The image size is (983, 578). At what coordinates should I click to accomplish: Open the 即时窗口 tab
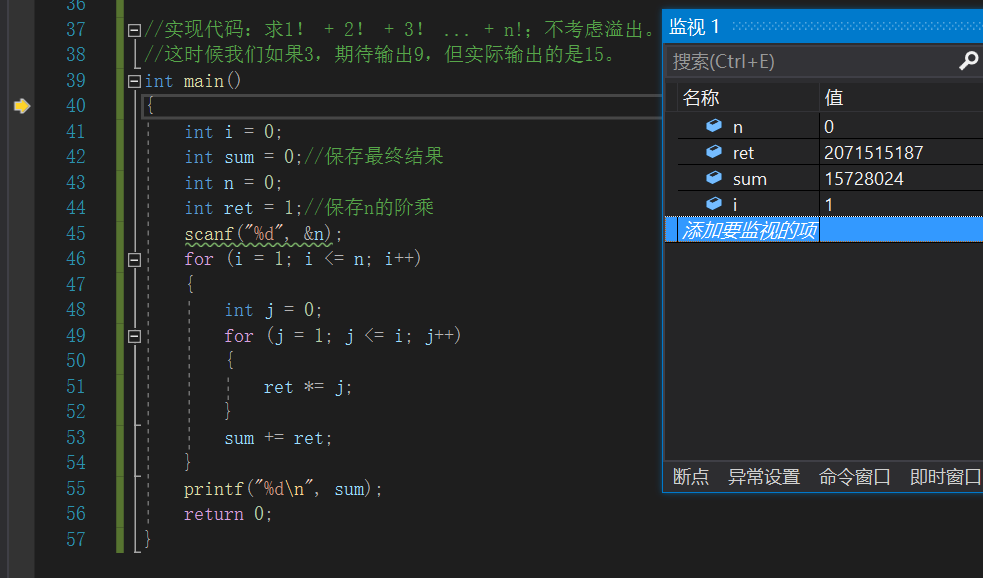coord(945,477)
